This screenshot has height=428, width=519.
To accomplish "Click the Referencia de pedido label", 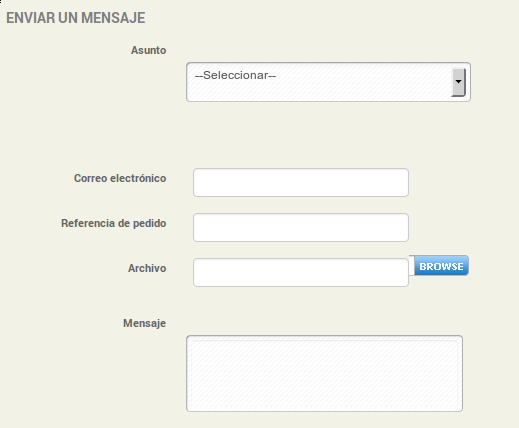I will pyautogui.click(x=113, y=223).
